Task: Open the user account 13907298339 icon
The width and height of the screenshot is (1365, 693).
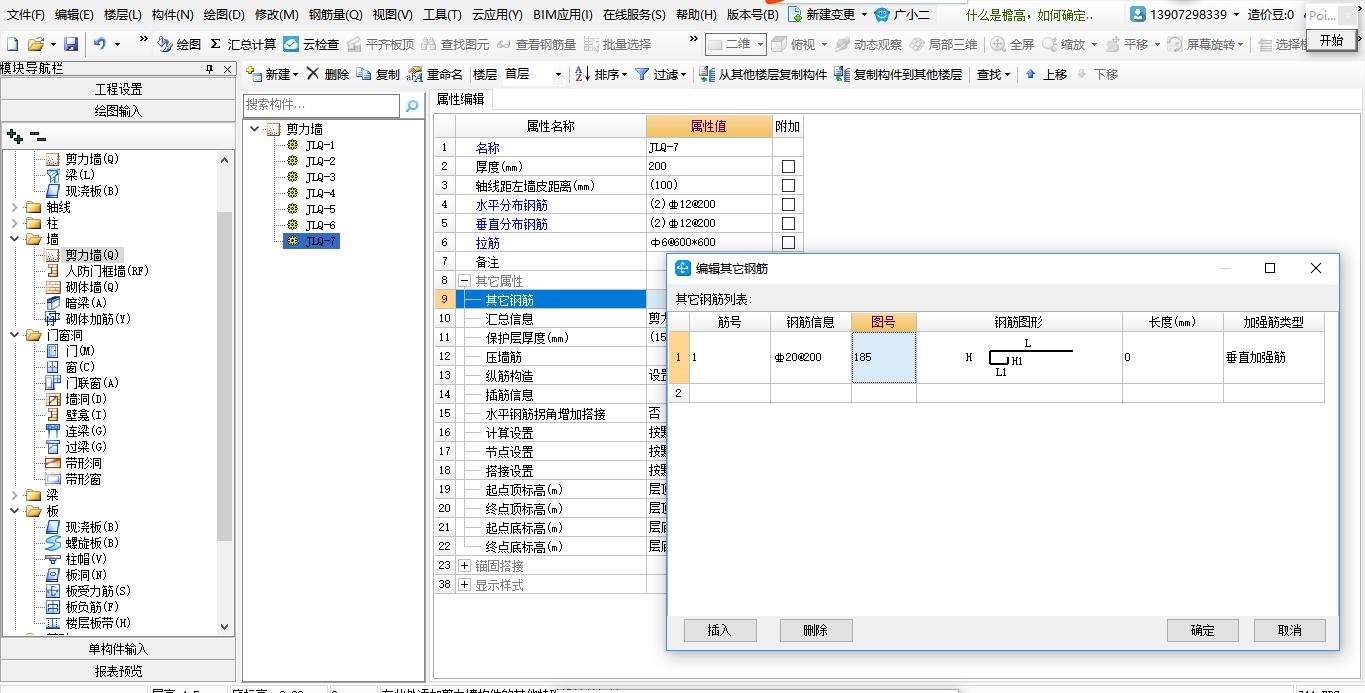Action: coord(1138,14)
